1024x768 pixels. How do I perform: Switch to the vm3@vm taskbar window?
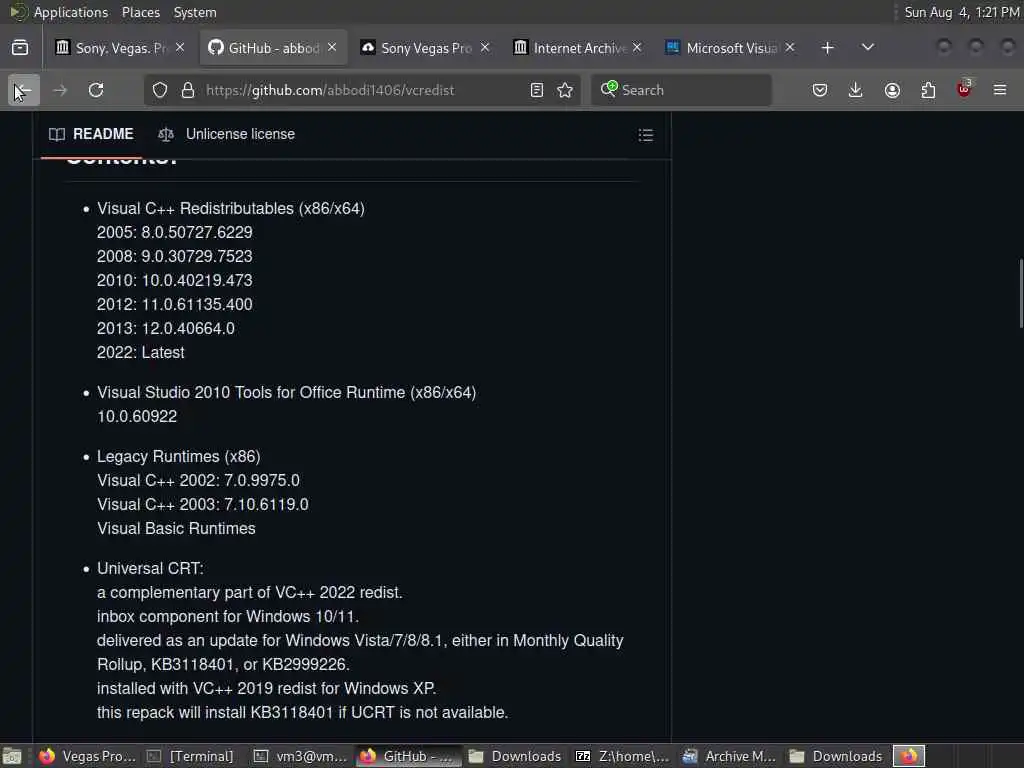pos(301,756)
